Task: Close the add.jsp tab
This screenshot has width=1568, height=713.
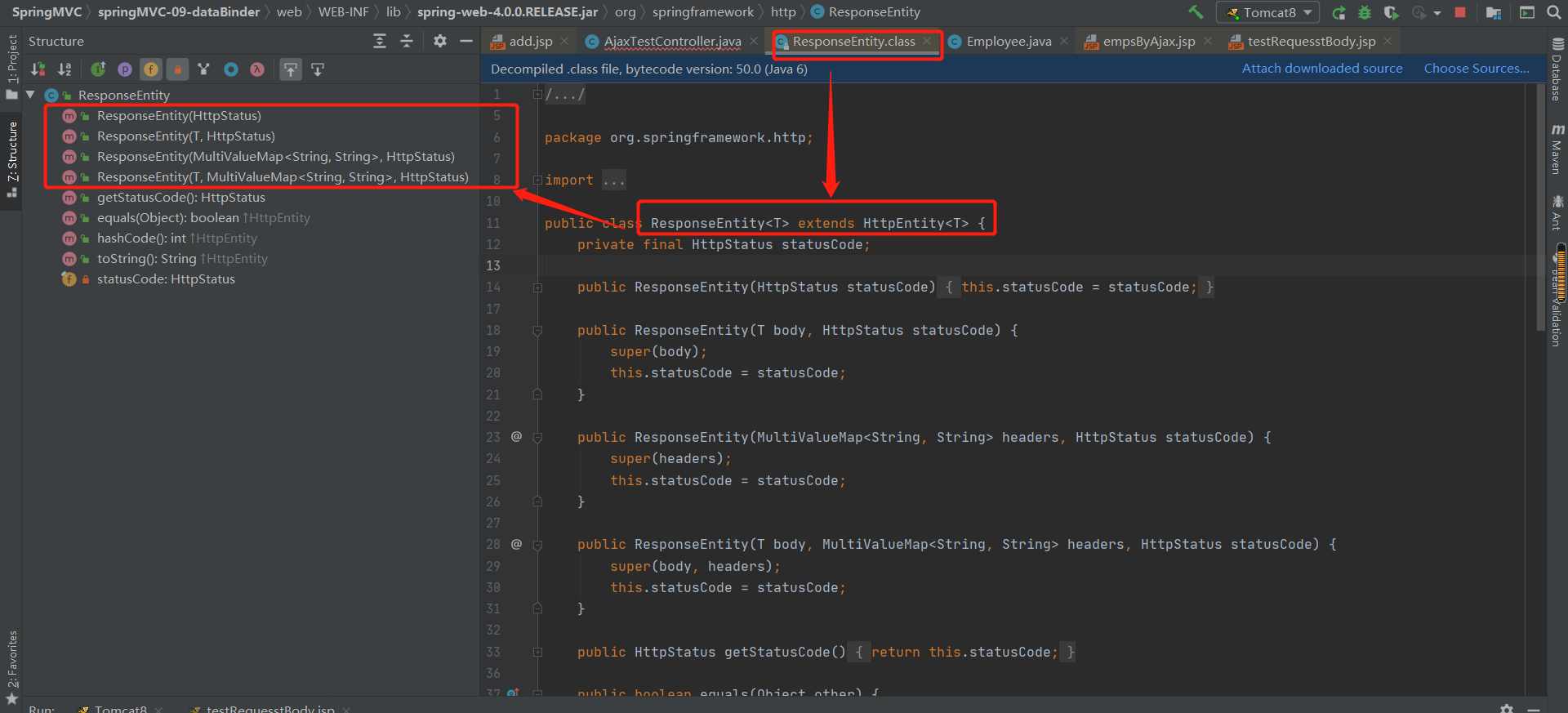Action: pos(564,41)
